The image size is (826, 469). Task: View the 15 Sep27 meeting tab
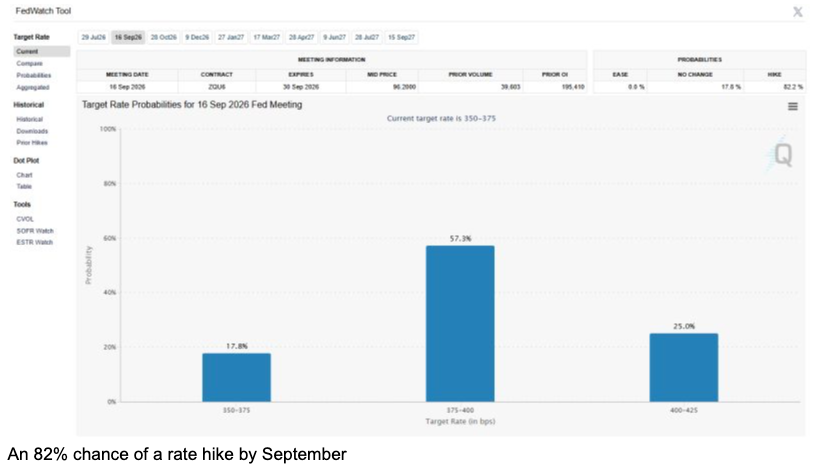tap(401, 37)
